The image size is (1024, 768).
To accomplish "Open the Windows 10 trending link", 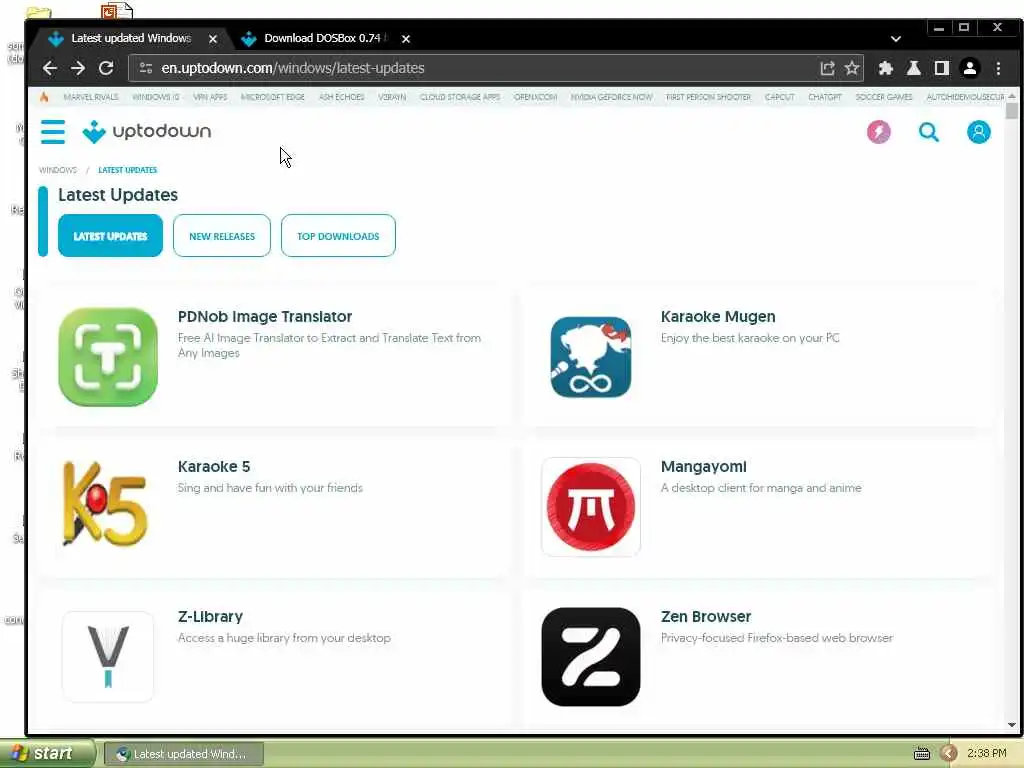I will click(155, 97).
